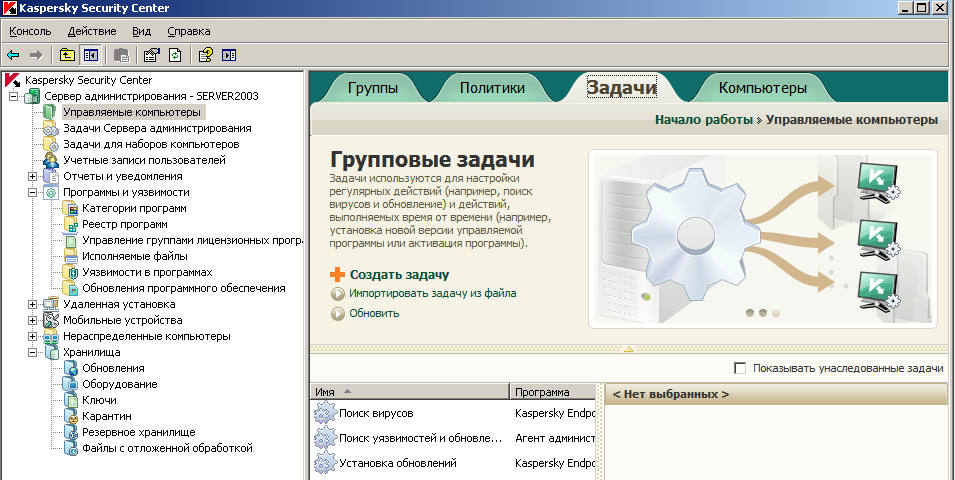Click Импортировать задачу из файла link

[432, 294]
